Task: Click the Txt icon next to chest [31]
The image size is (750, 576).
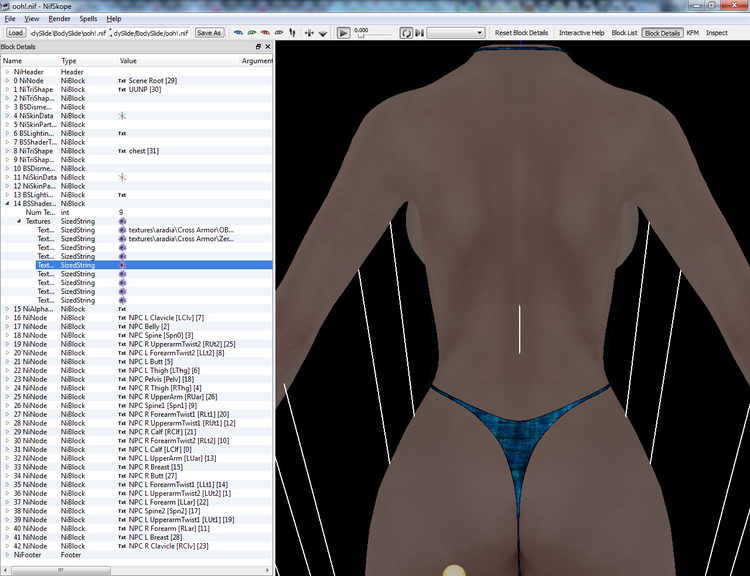Action: (x=122, y=151)
